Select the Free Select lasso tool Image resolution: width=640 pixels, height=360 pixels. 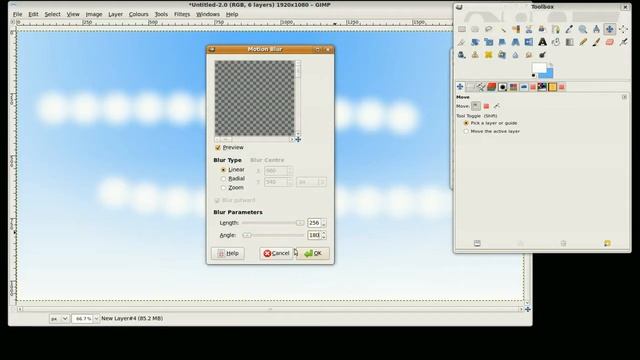click(489, 29)
